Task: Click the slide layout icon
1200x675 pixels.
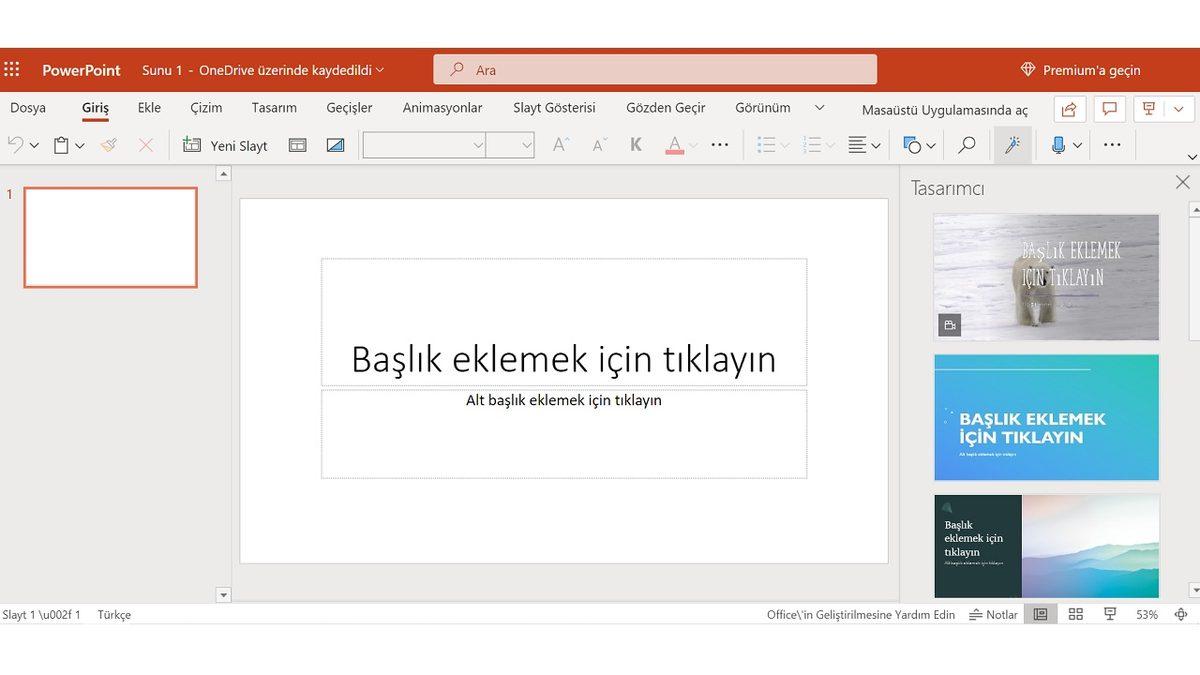Action: click(x=297, y=145)
